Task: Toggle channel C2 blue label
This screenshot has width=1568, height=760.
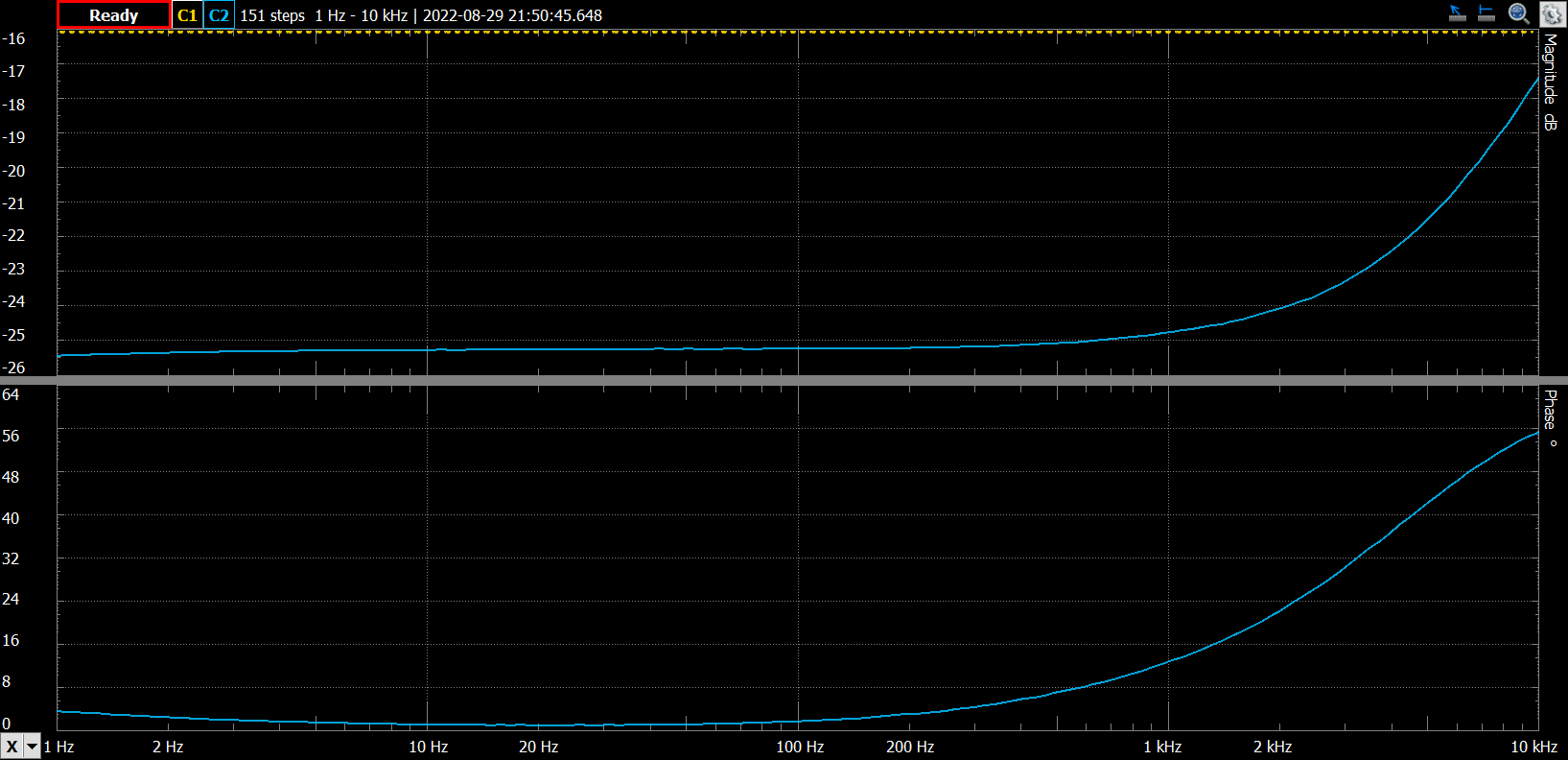Action: pos(219,15)
